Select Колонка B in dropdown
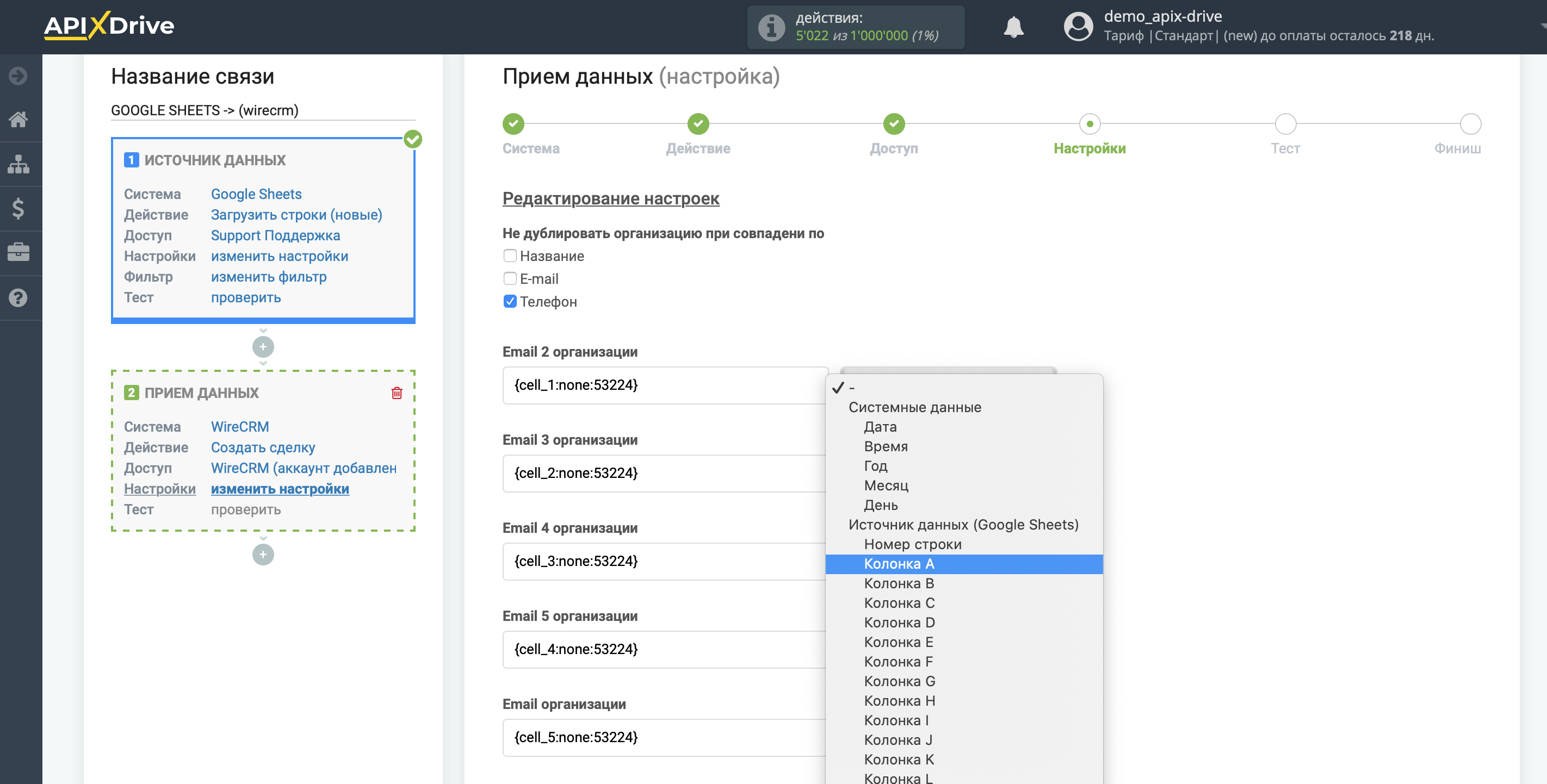Image resolution: width=1547 pixels, height=784 pixels. [x=964, y=583]
